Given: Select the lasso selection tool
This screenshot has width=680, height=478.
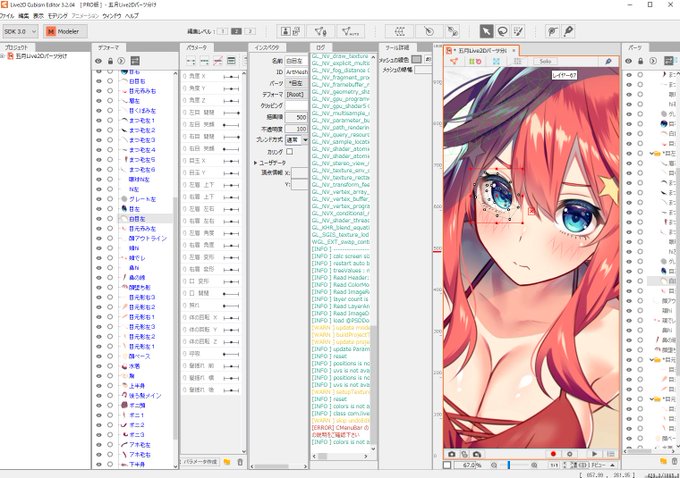Looking at the screenshot, I should point(502,31).
